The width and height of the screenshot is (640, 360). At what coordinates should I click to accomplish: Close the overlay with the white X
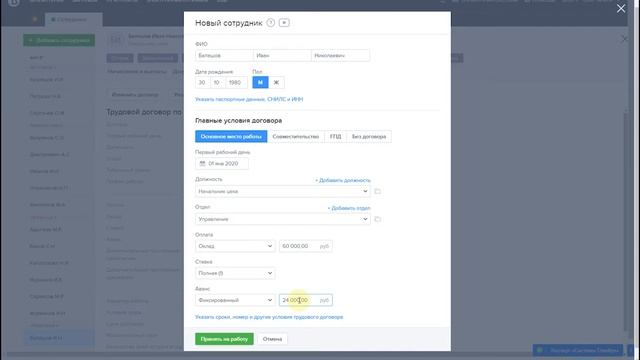(x=621, y=9)
